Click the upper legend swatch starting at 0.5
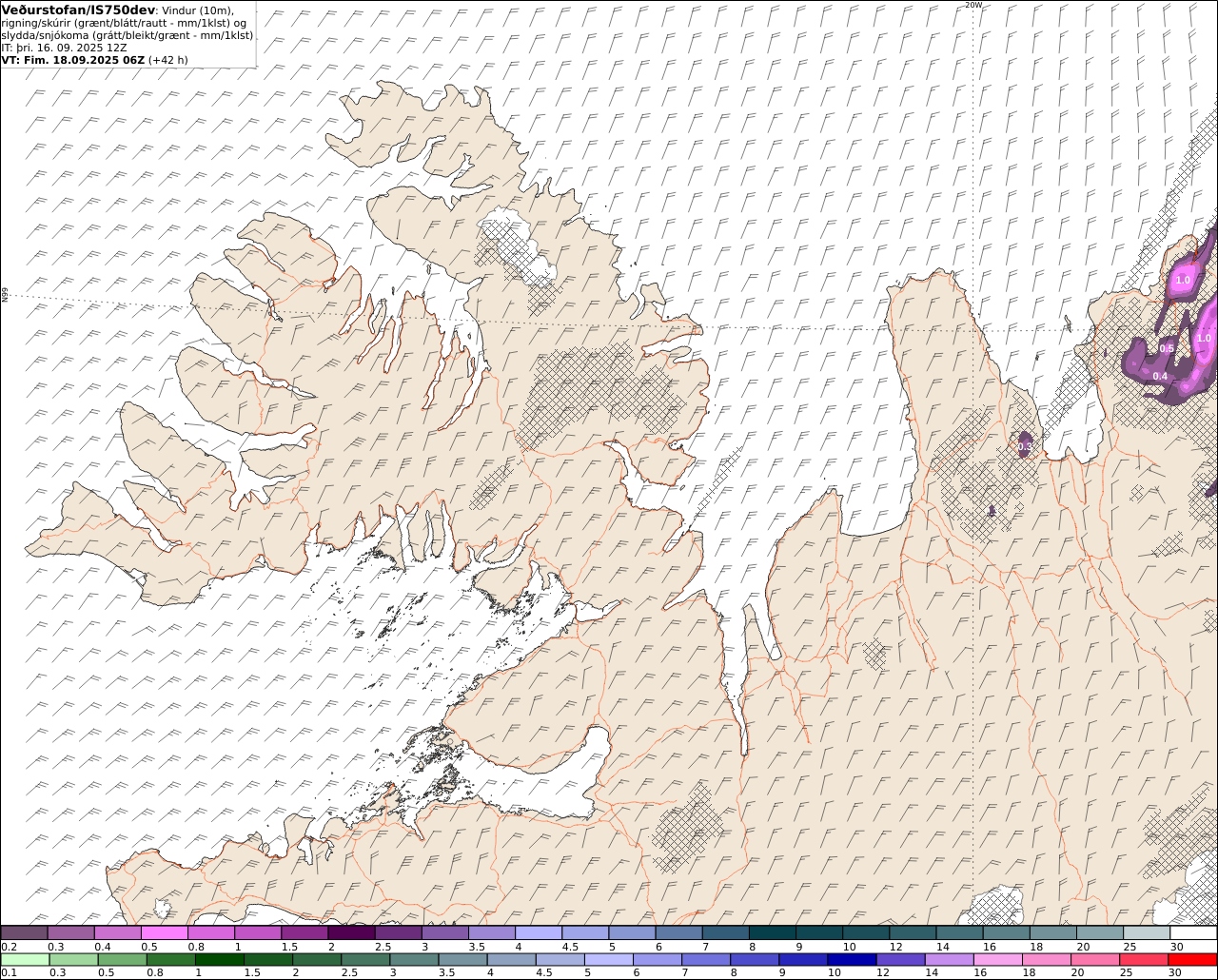 [x=164, y=932]
